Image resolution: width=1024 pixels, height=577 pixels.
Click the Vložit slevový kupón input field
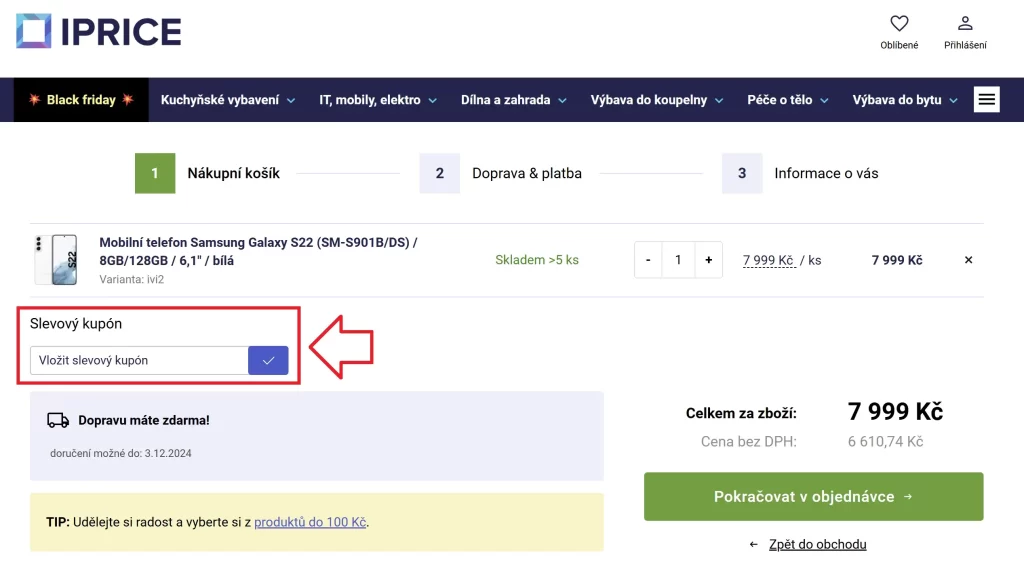[x=139, y=360]
